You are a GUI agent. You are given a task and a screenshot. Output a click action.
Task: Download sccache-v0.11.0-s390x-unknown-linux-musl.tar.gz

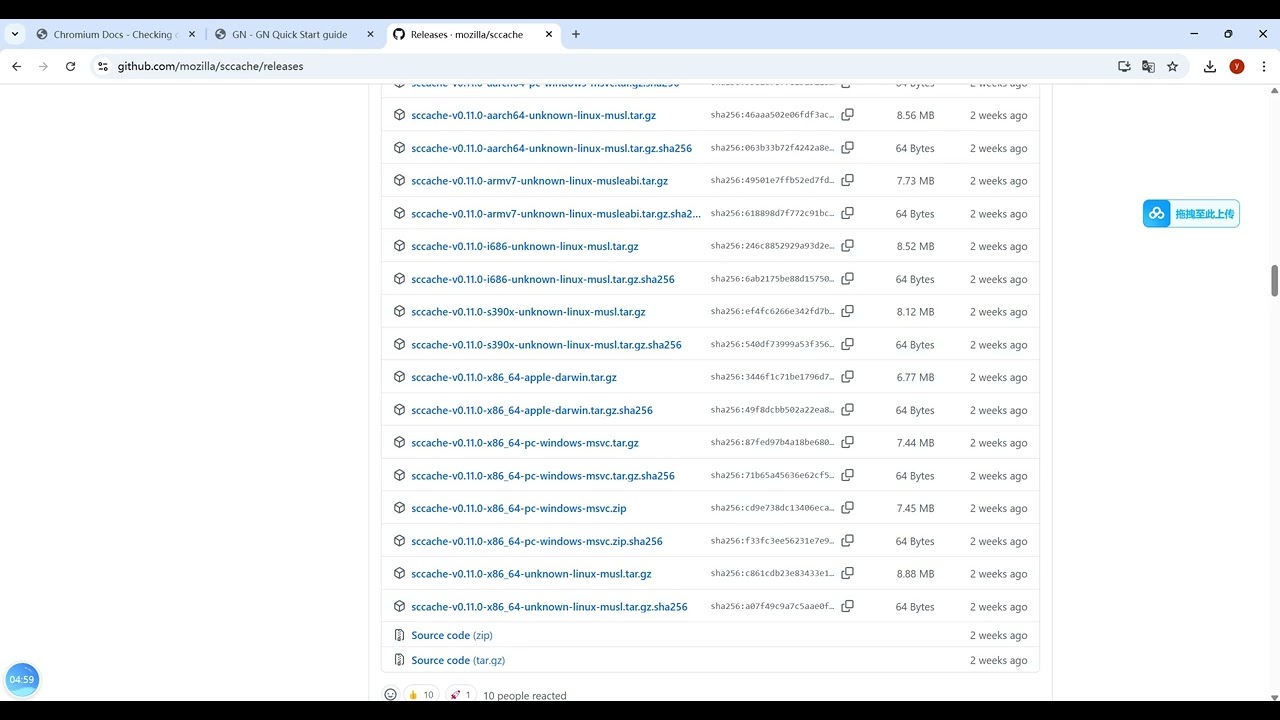(x=528, y=312)
